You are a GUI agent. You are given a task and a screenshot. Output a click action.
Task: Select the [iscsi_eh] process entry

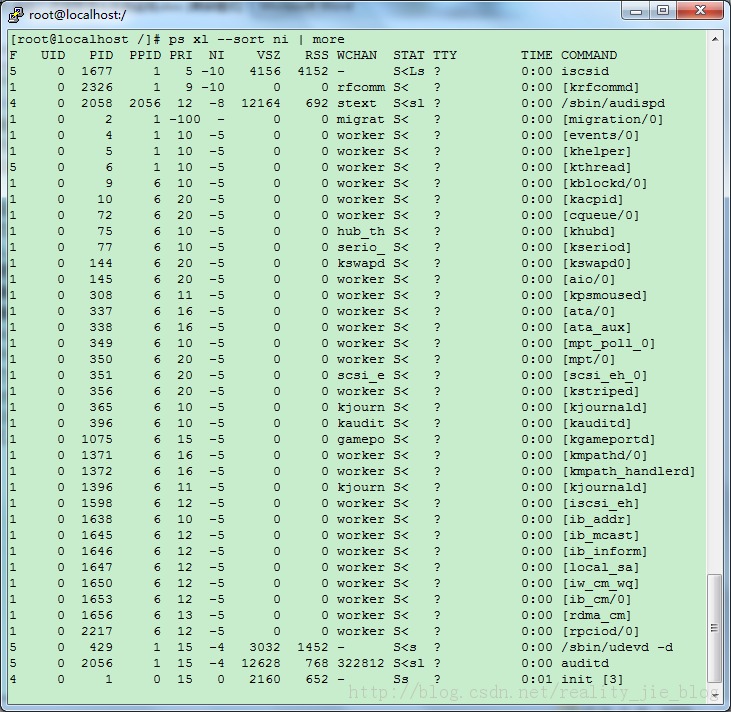[x=601, y=504]
